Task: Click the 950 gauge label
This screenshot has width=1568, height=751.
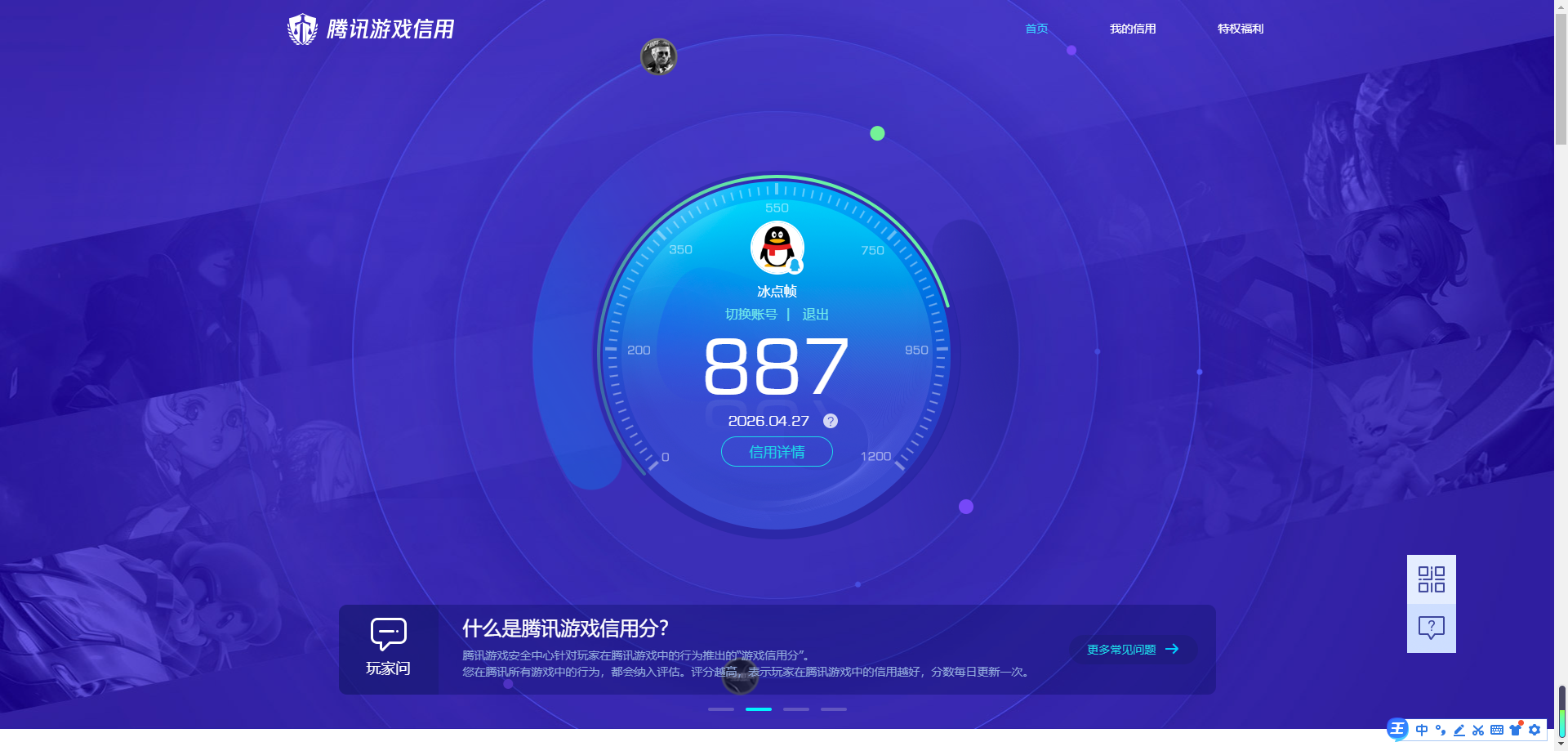Action: point(916,351)
